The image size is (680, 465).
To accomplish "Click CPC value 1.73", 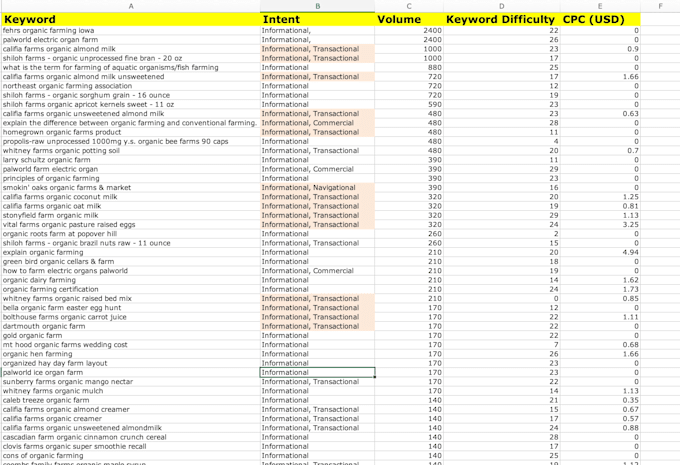I will (600, 289).
